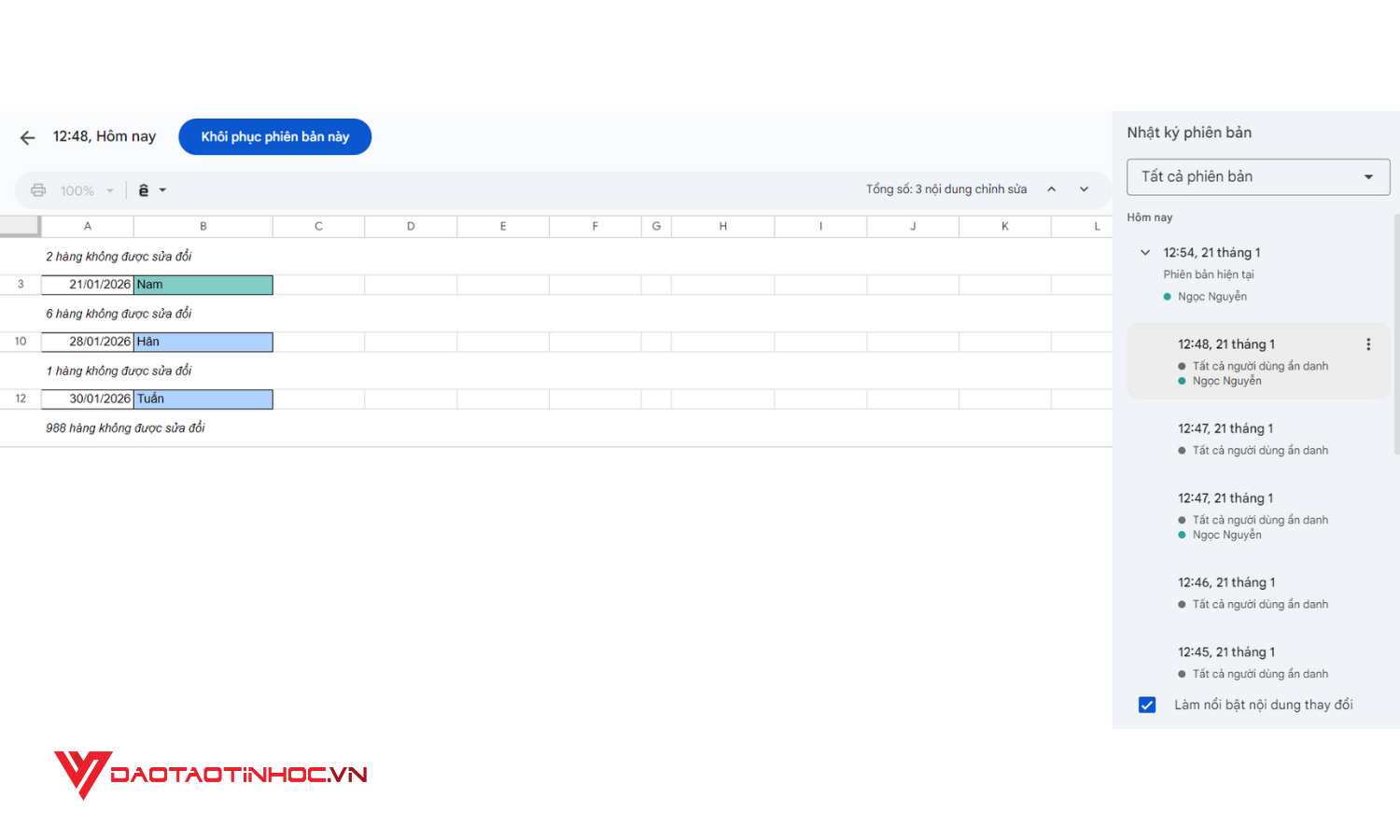Select cell B12 containing 'Tuấn'
Viewport: 1400px width, 840px height.
tap(203, 399)
